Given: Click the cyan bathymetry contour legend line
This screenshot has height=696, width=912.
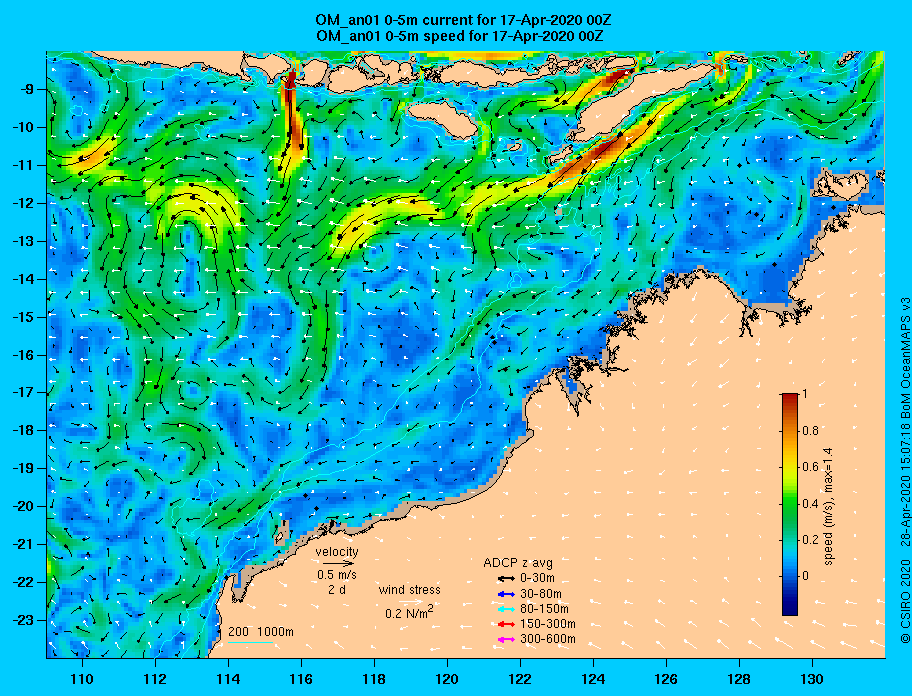Looking at the screenshot, I should (x=250, y=643).
